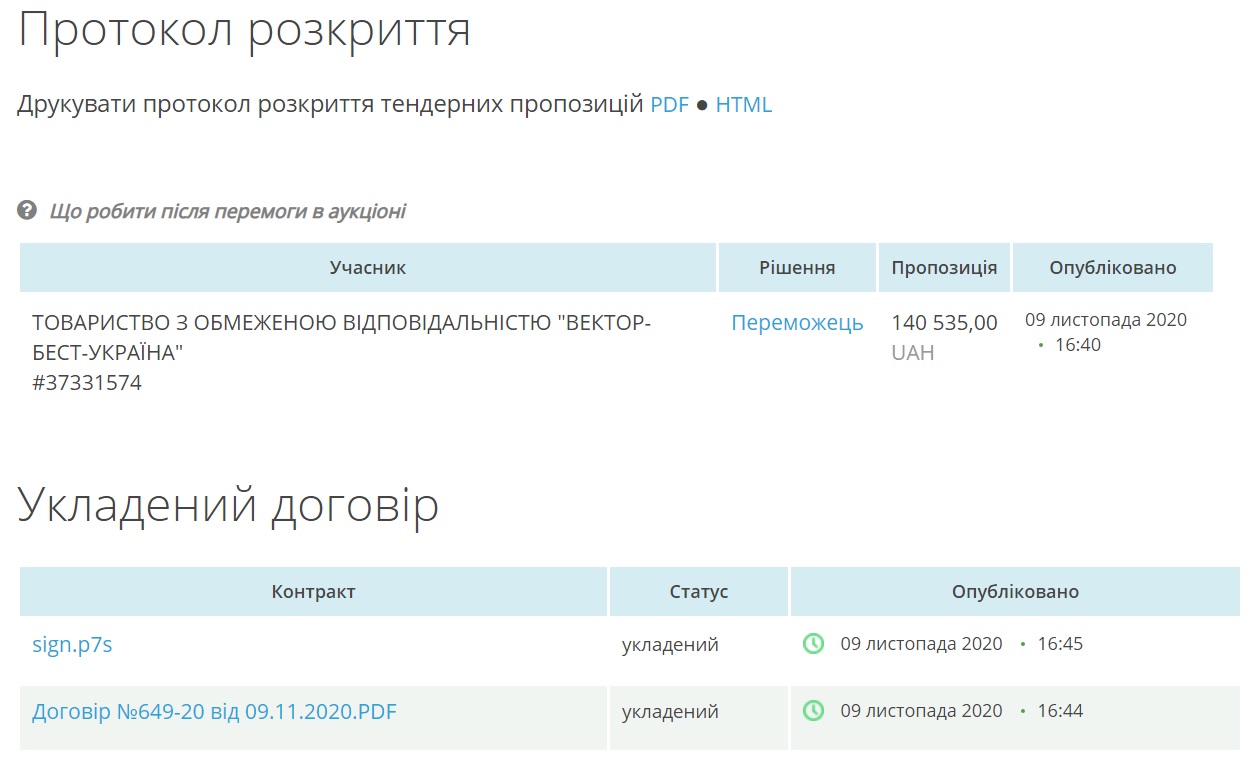This screenshot has height=779, width=1253.
Task: Click the Опубліковано header in the contract table
Action: pyautogui.click(x=1015, y=592)
